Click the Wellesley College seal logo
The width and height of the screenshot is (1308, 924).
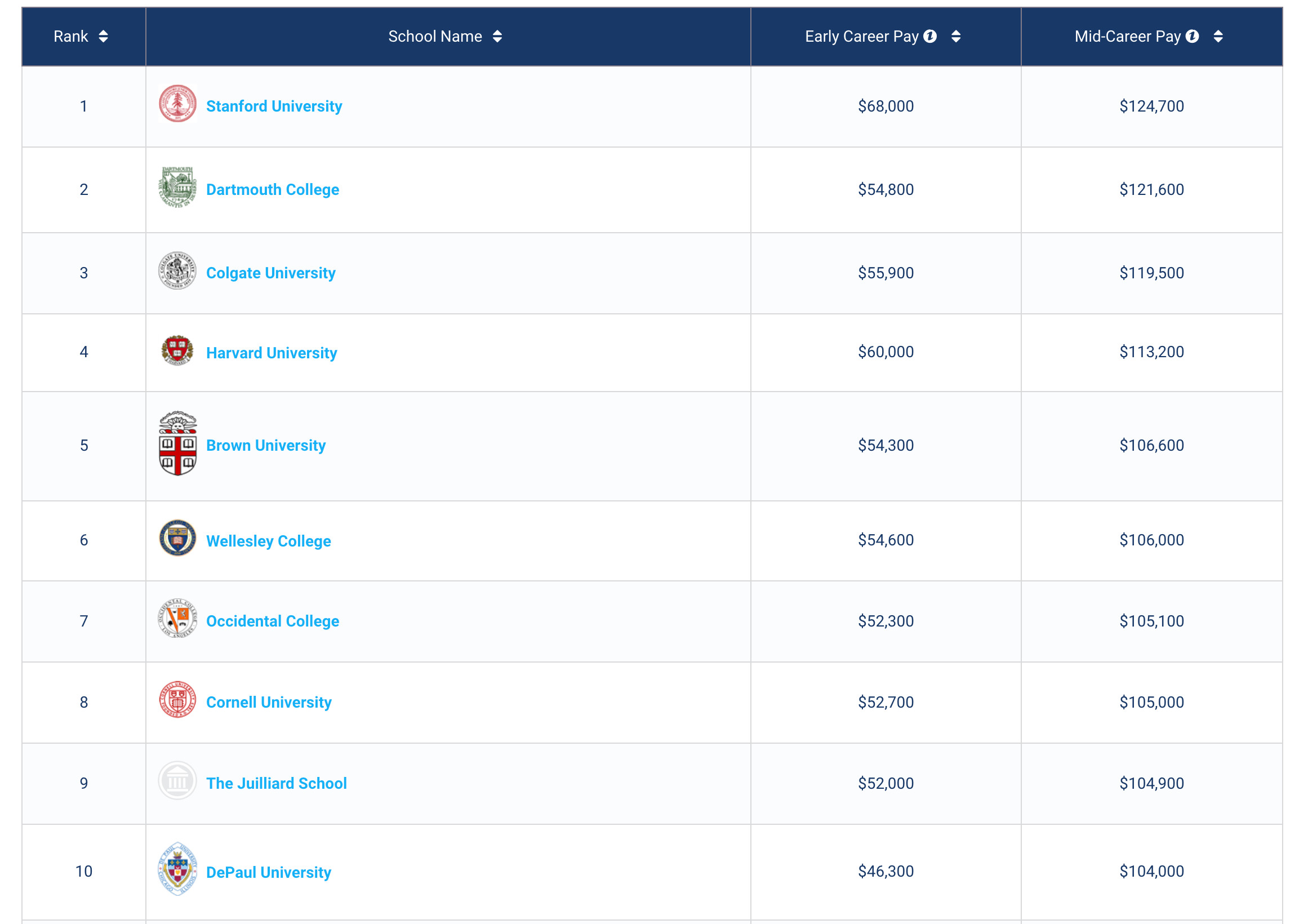[x=177, y=538]
